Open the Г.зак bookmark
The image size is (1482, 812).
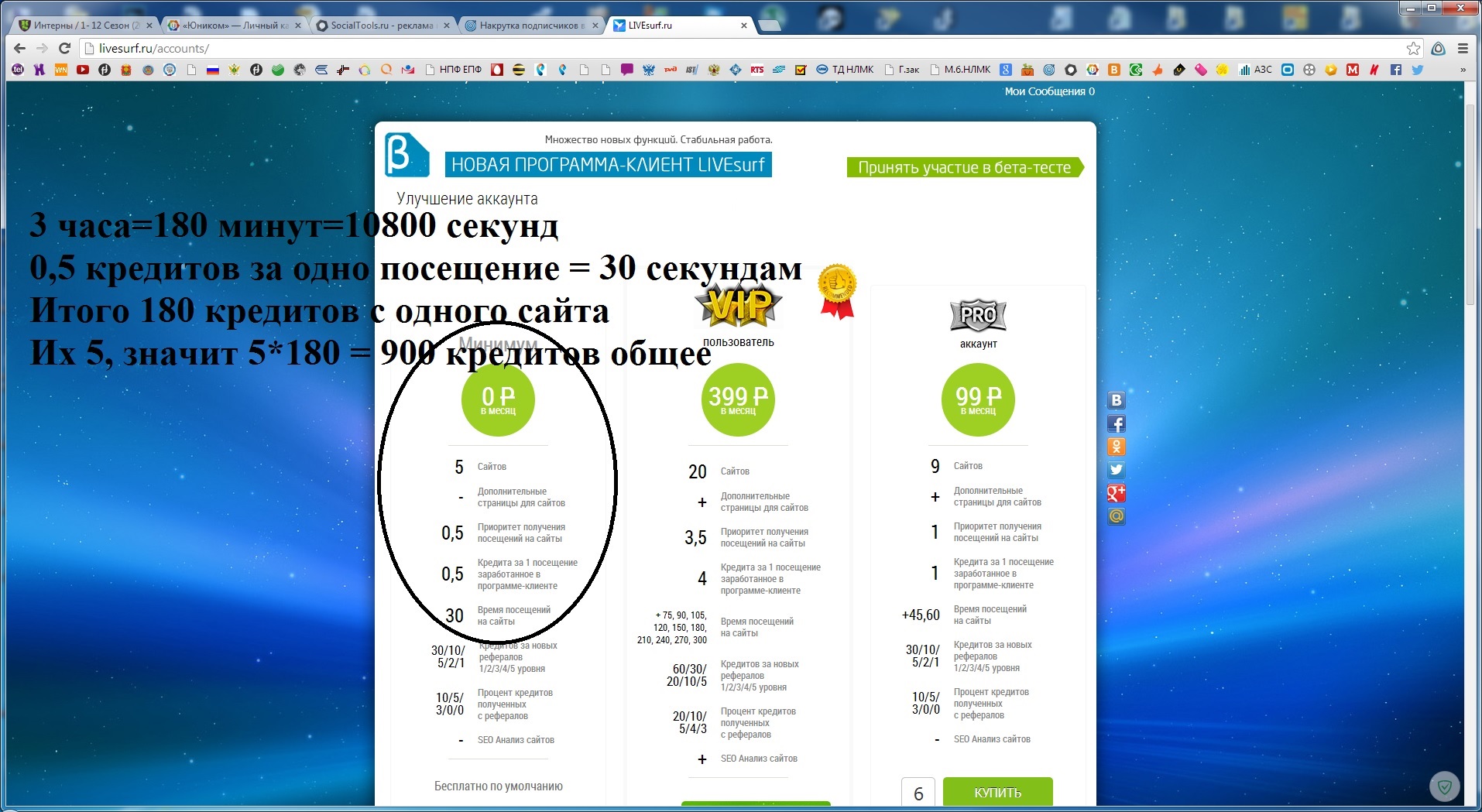(x=902, y=70)
